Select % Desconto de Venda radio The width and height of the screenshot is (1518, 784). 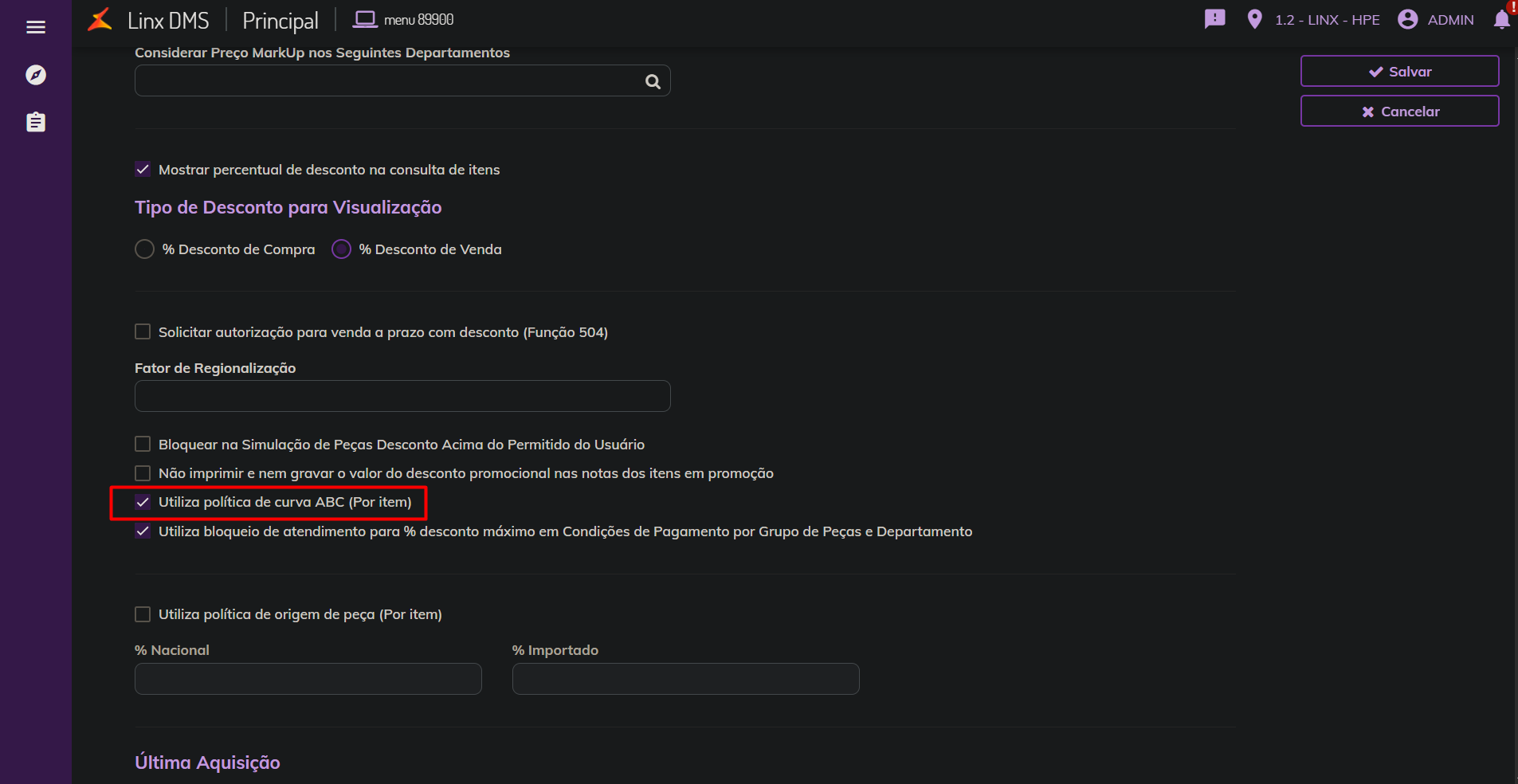pos(341,249)
